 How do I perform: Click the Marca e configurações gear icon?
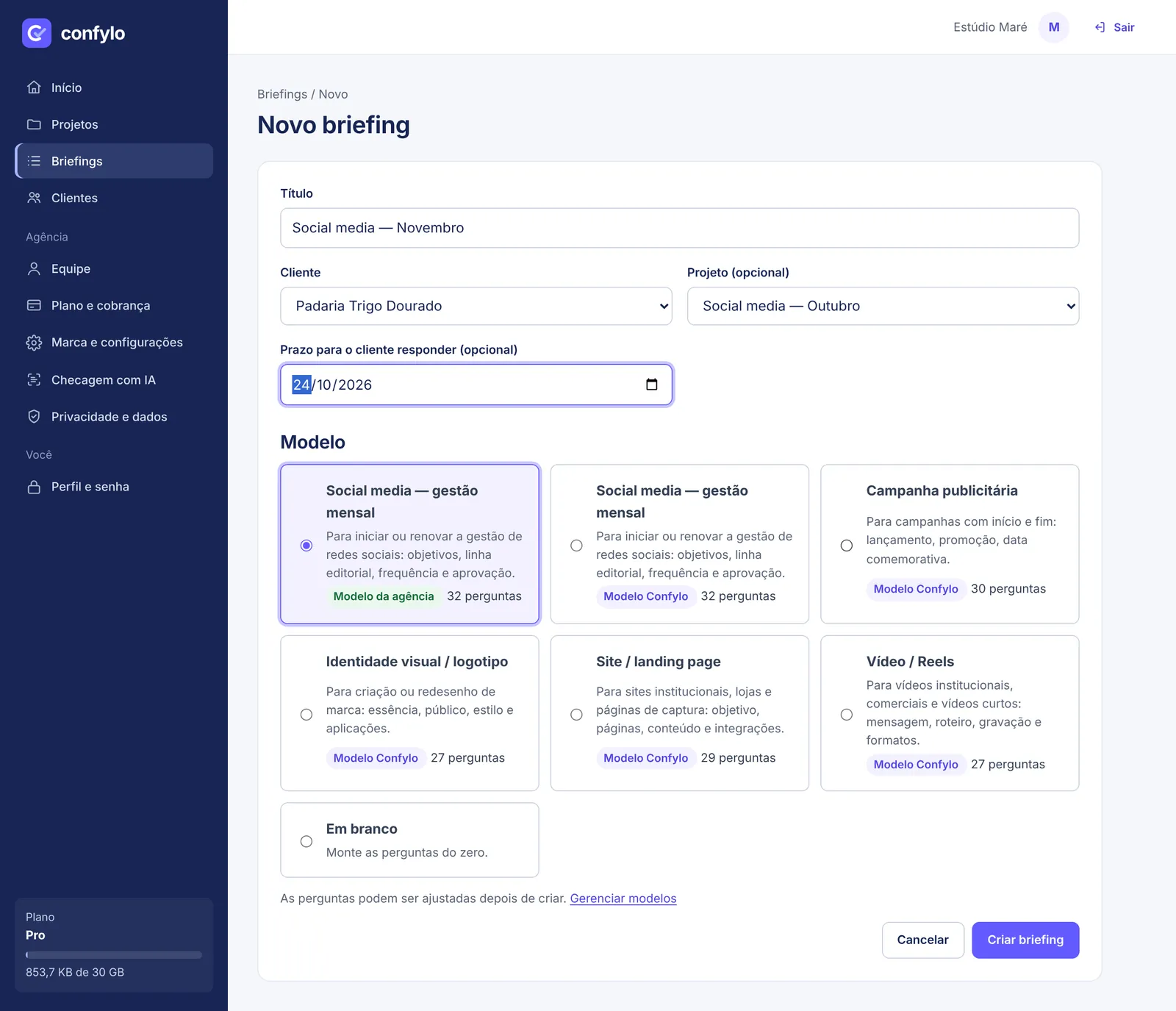(34, 343)
